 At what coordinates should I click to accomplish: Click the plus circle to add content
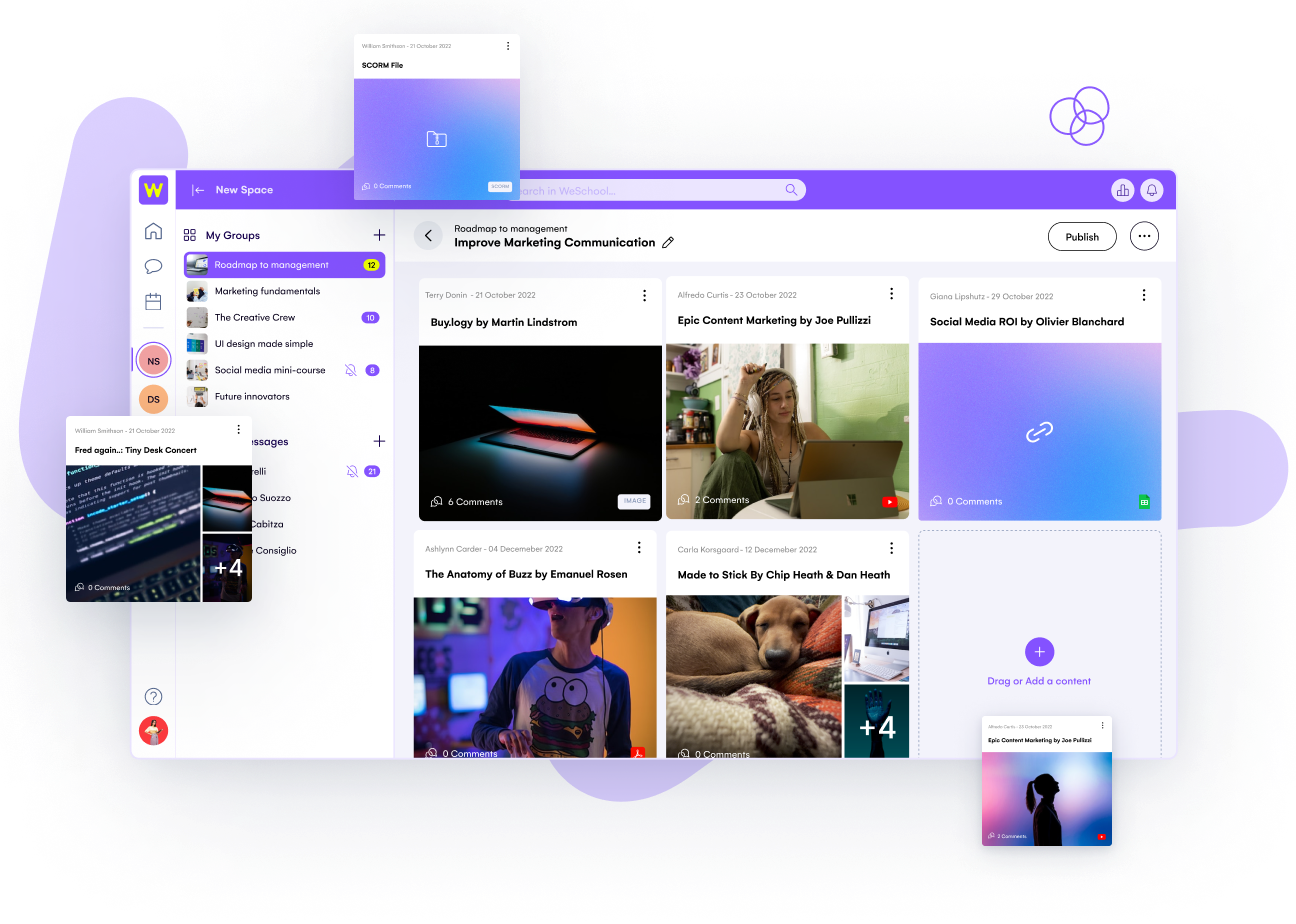click(x=1039, y=652)
